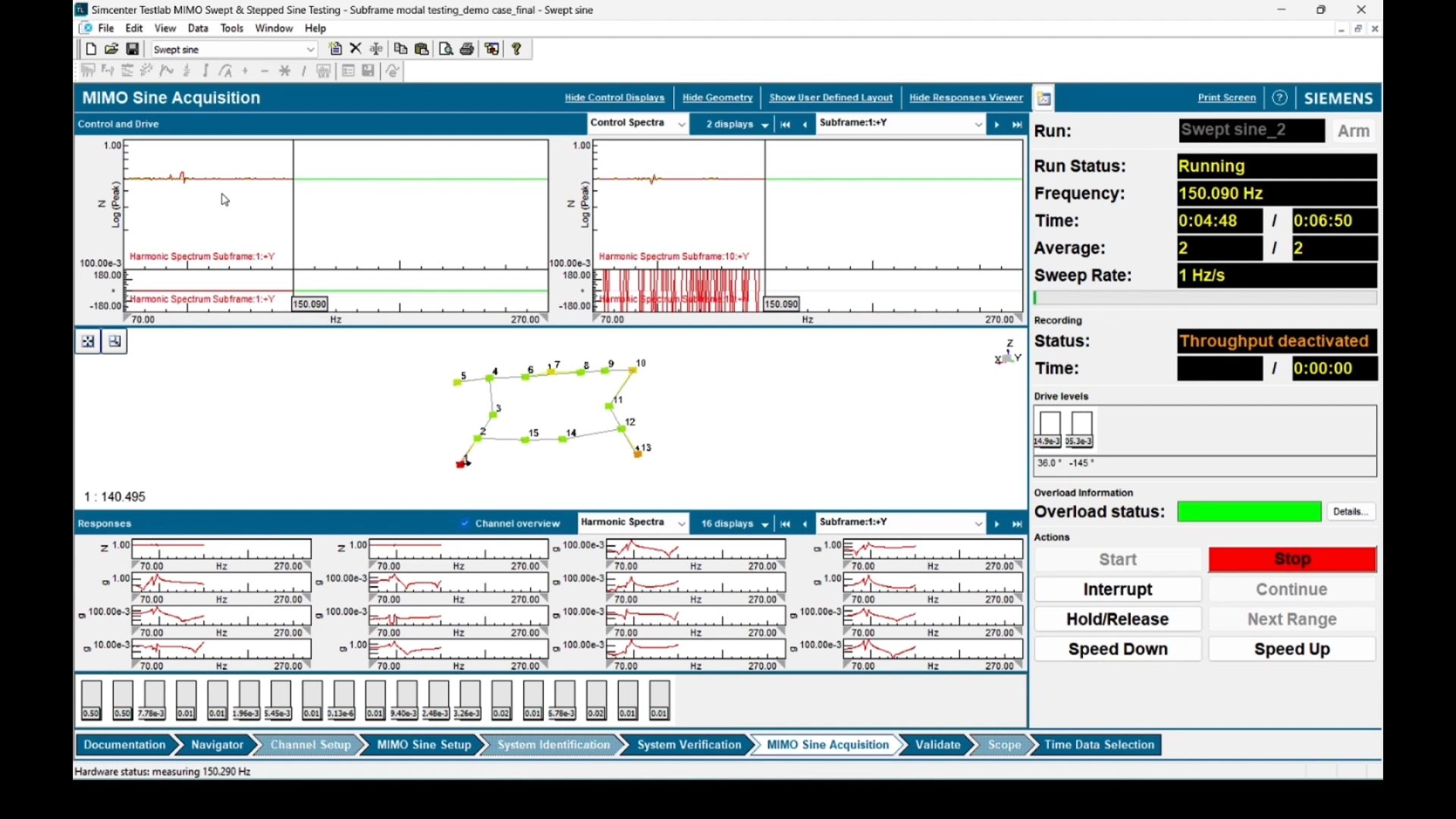The height and width of the screenshot is (819, 1456).
Task: Click the New project toolbar icon
Action: point(91,49)
